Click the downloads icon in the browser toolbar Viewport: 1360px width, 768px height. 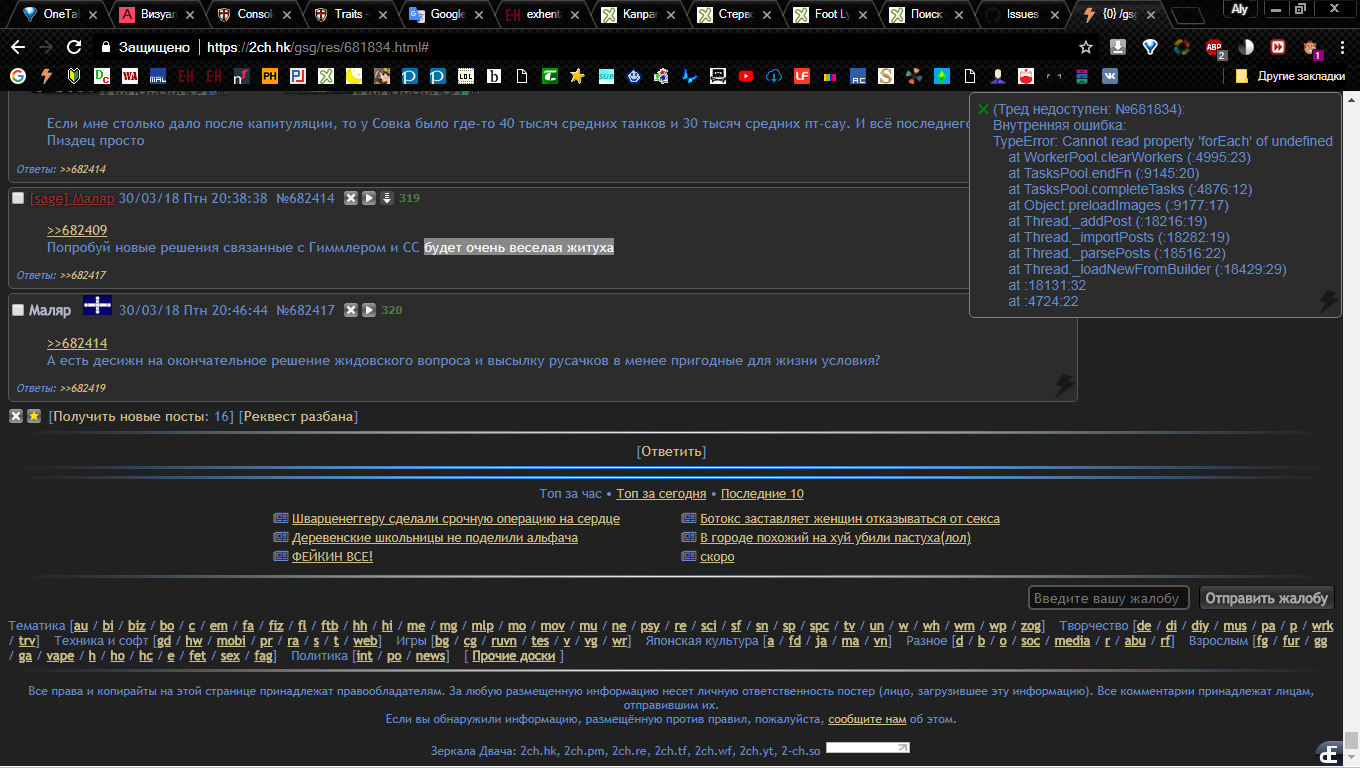coord(1118,46)
